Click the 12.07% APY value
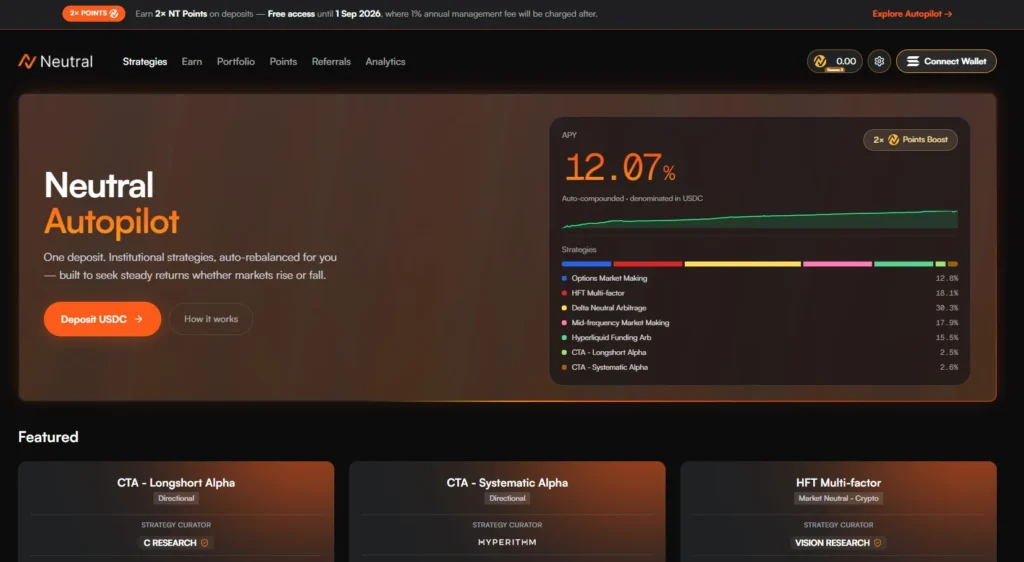 (620, 168)
